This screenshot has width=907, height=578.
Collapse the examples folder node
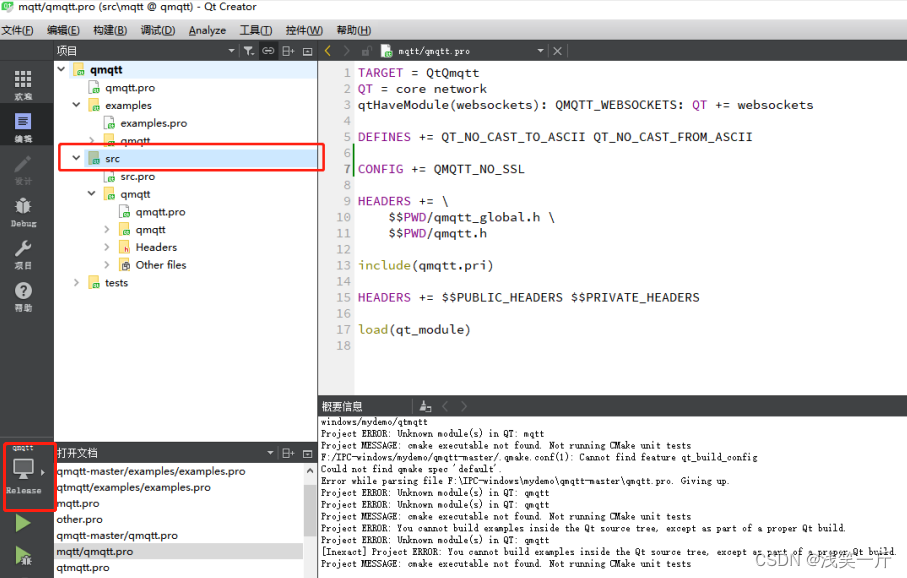tap(76, 105)
